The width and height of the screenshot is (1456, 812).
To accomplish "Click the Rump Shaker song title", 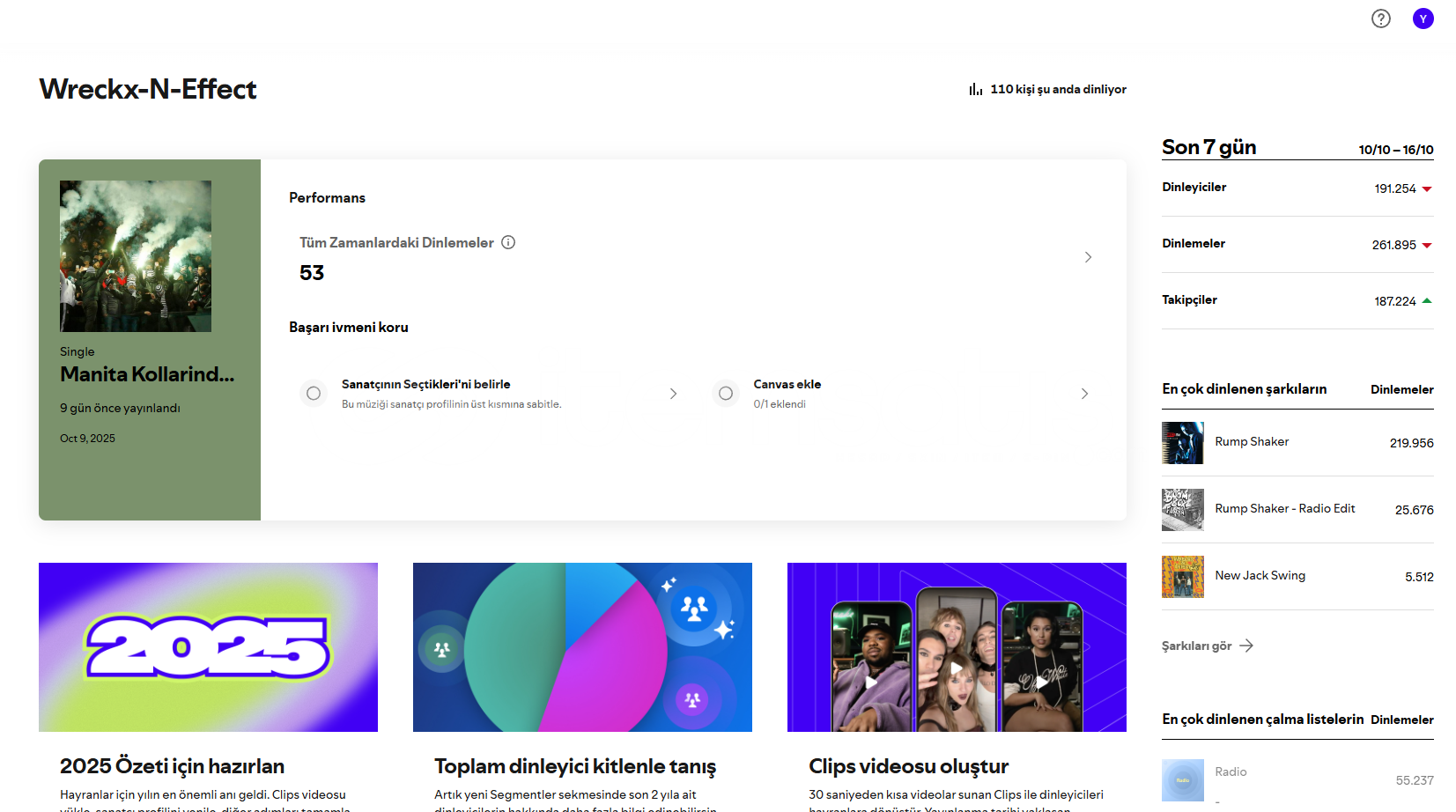I will click(x=1252, y=441).
